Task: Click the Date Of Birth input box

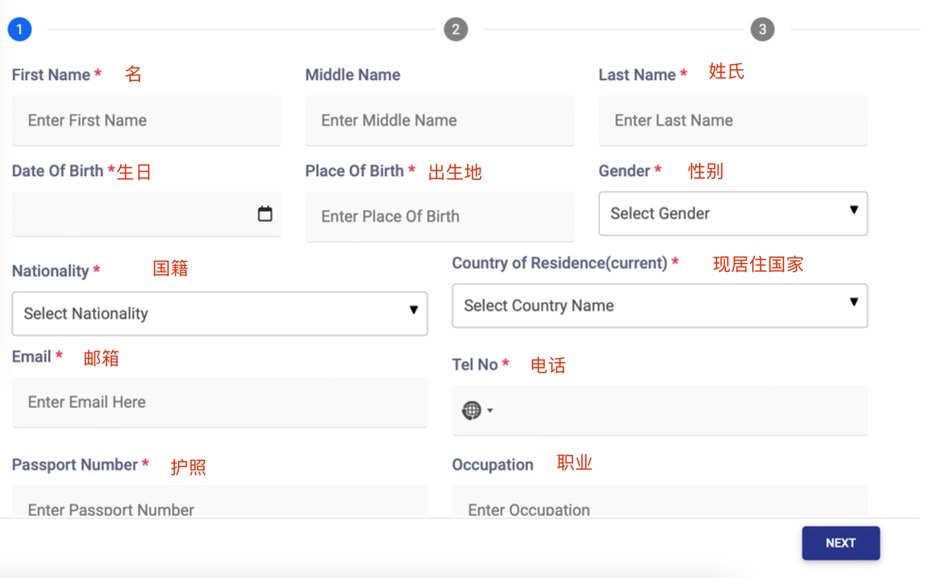Action: pyautogui.click(x=130, y=214)
